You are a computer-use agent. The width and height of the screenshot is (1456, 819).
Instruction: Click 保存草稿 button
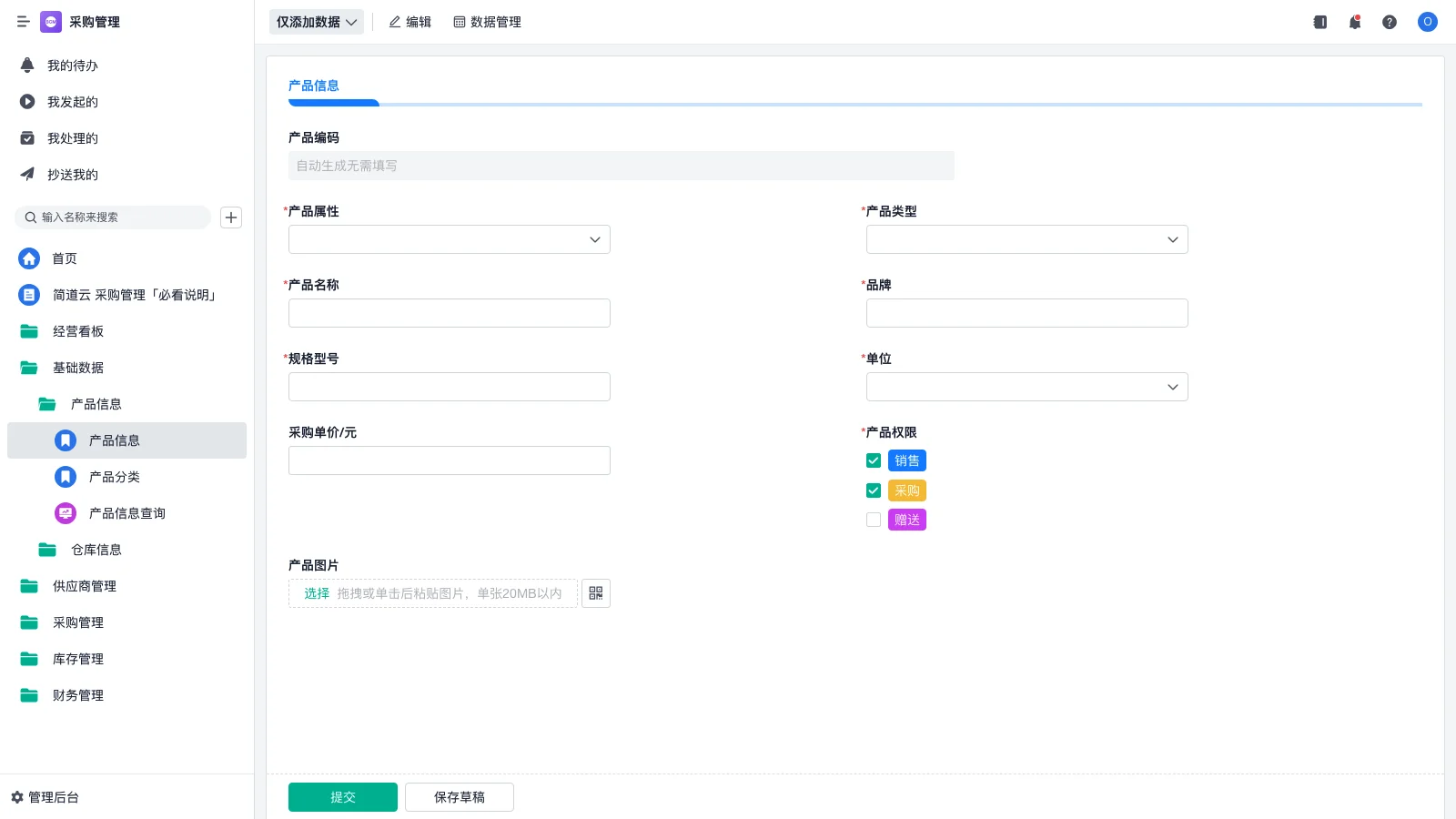460,797
